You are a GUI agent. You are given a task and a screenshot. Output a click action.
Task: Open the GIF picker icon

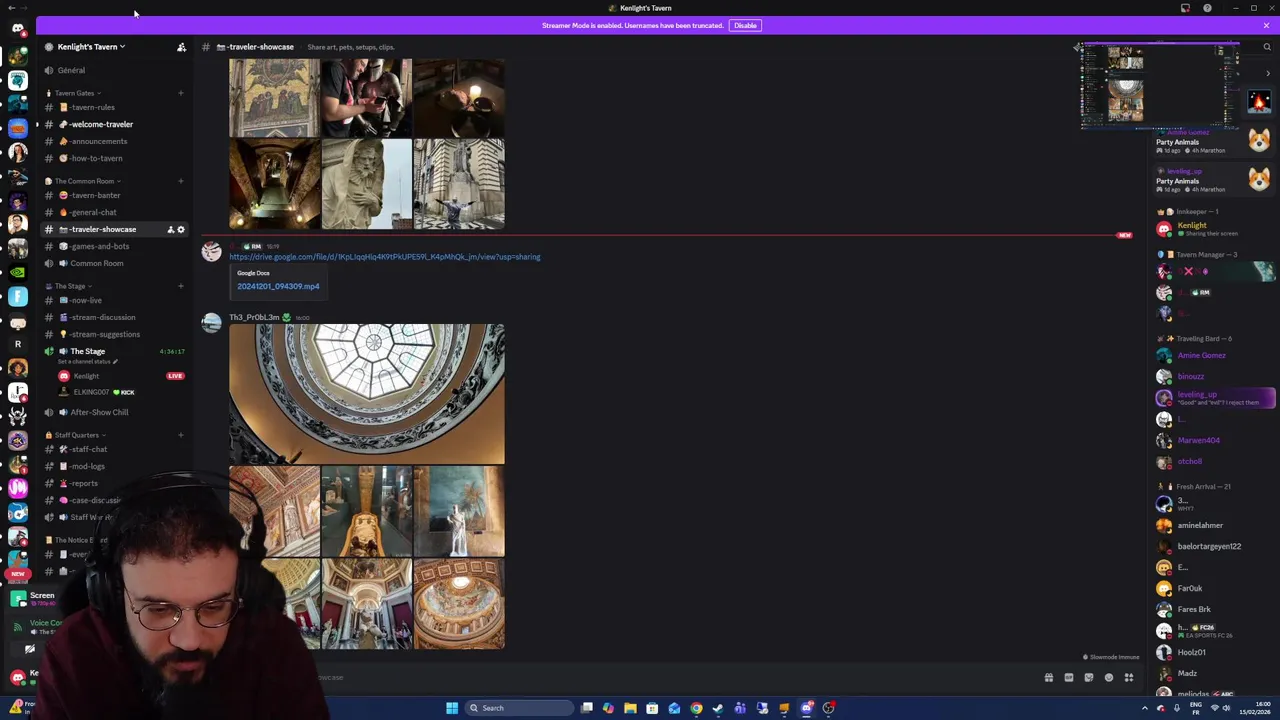click(1069, 678)
